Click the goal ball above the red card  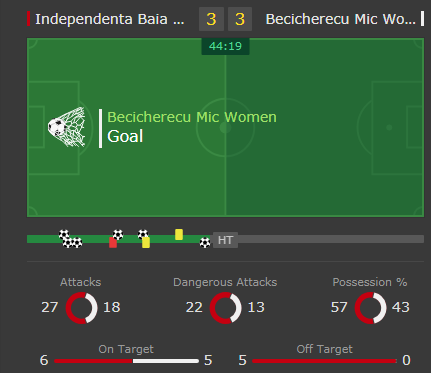point(118,234)
